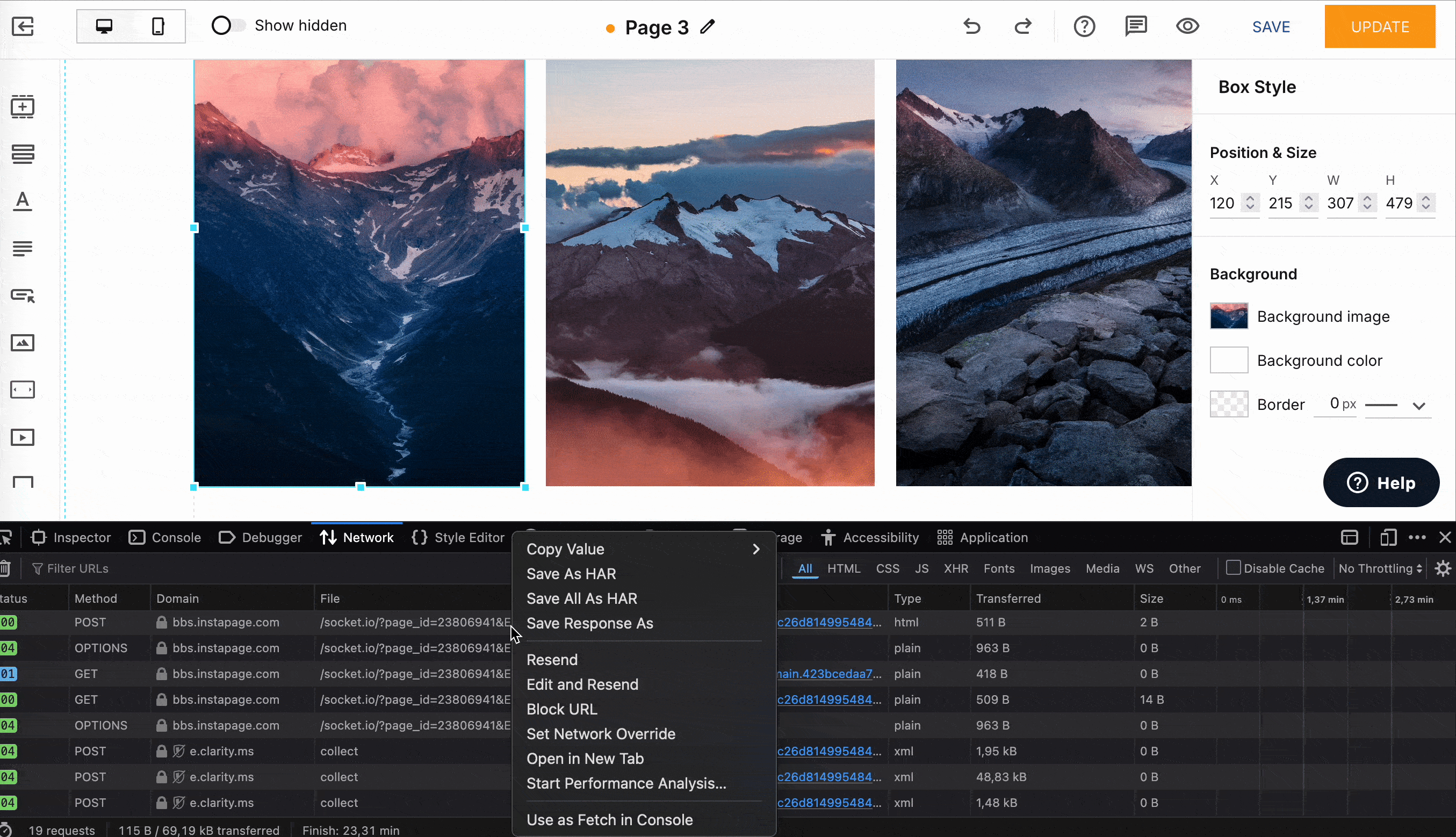Enable the Disable Cache checkbox
The width and height of the screenshot is (1456, 837).
(1232, 568)
